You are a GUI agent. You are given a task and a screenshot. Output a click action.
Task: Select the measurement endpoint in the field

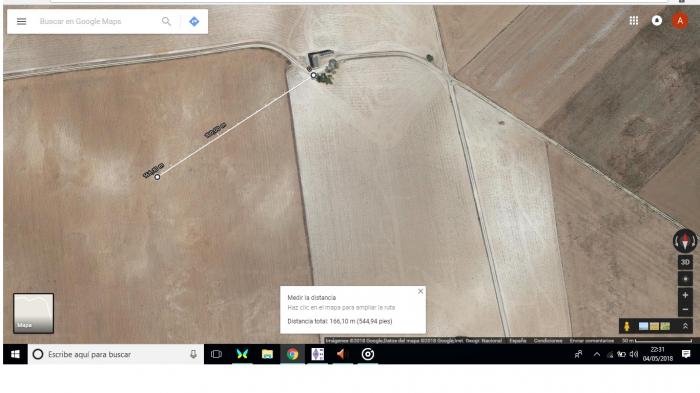pyautogui.click(x=157, y=177)
